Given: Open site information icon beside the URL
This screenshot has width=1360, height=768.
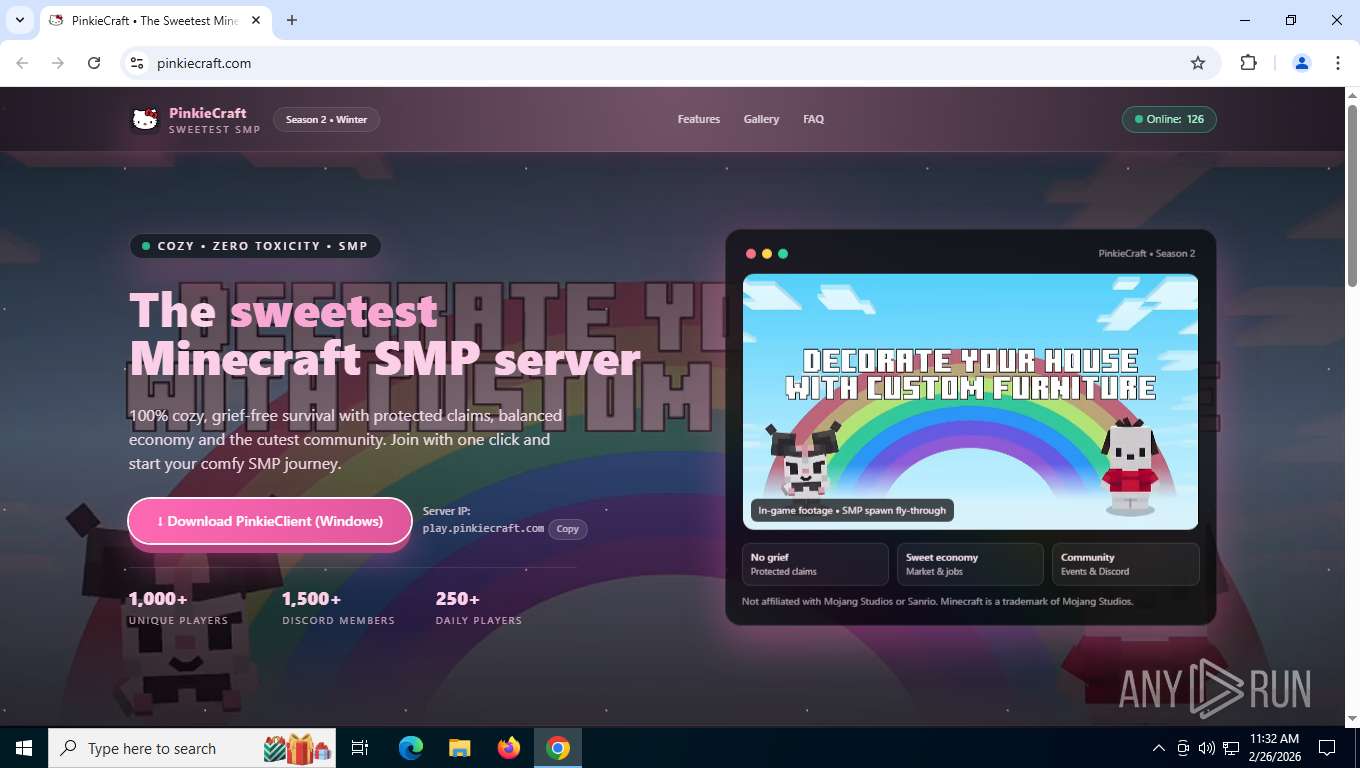Looking at the screenshot, I should pyautogui.click(x=138, y=63).
